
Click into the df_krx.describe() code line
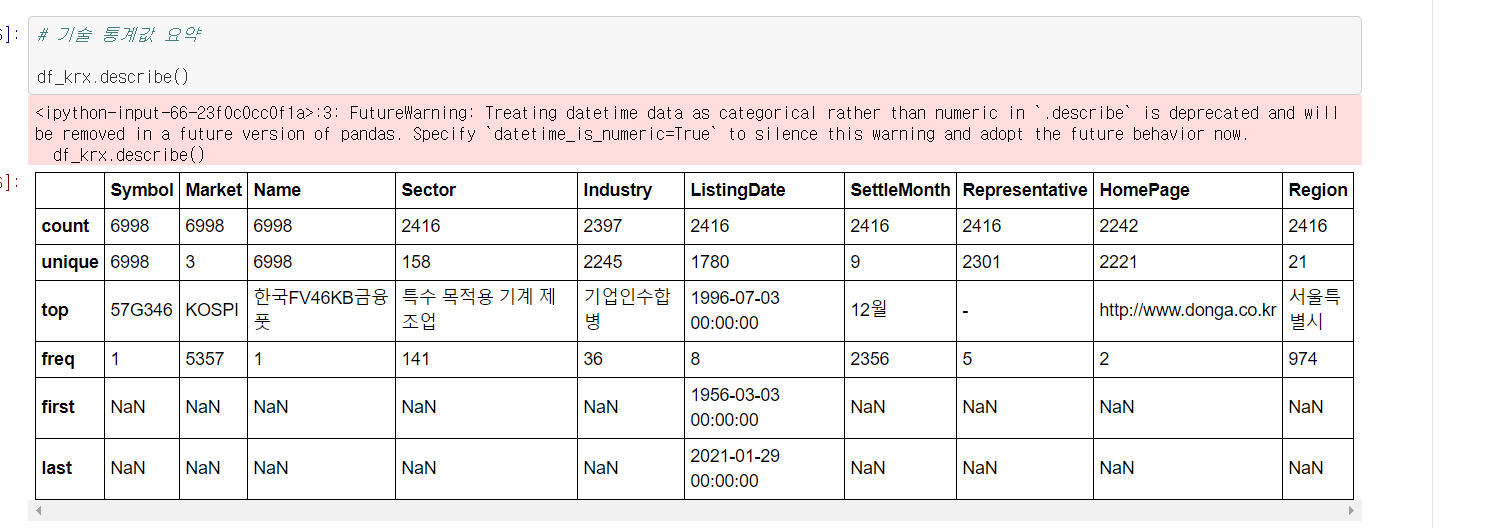[113, 76]
